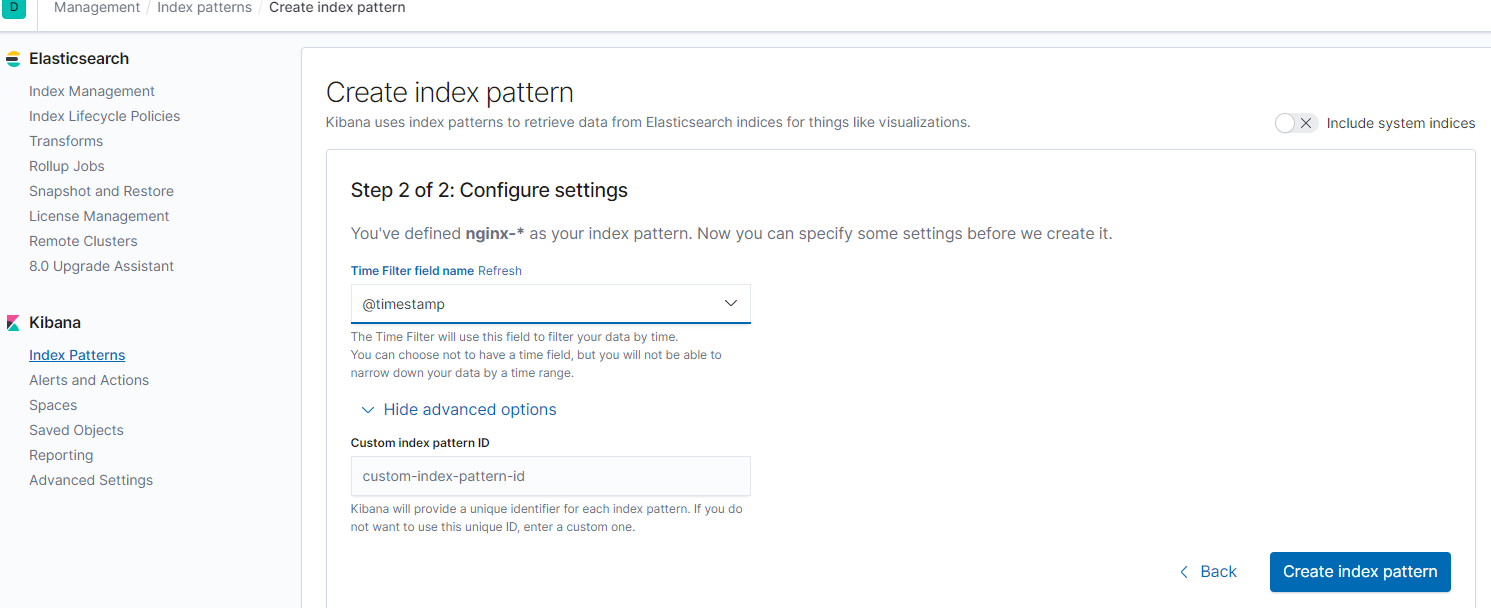This screenshot has height=608, width=1491.
Task: Open the Saved Objects page
Action: [76, 430]
